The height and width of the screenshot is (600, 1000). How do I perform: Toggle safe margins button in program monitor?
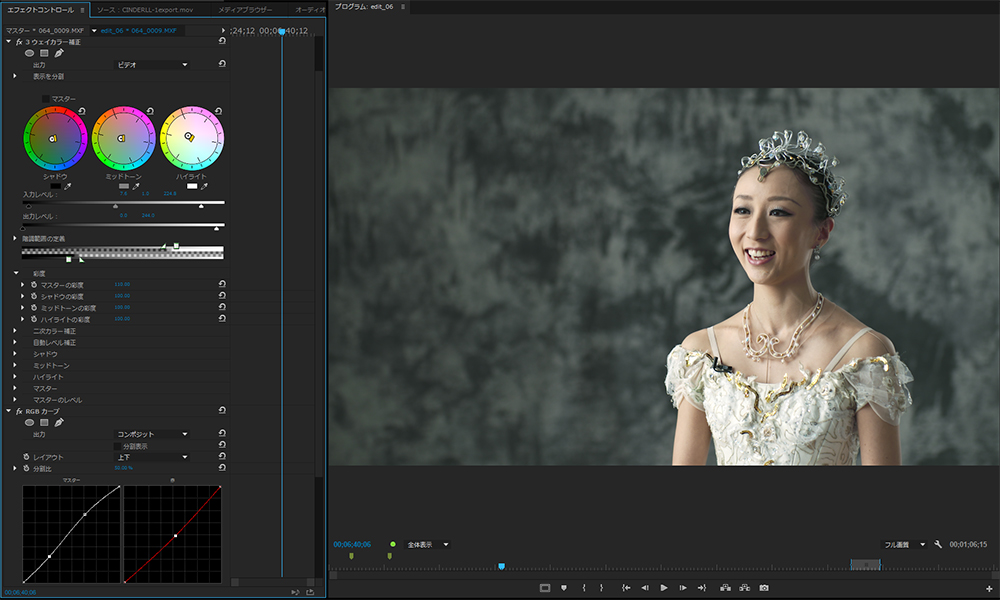545,587
